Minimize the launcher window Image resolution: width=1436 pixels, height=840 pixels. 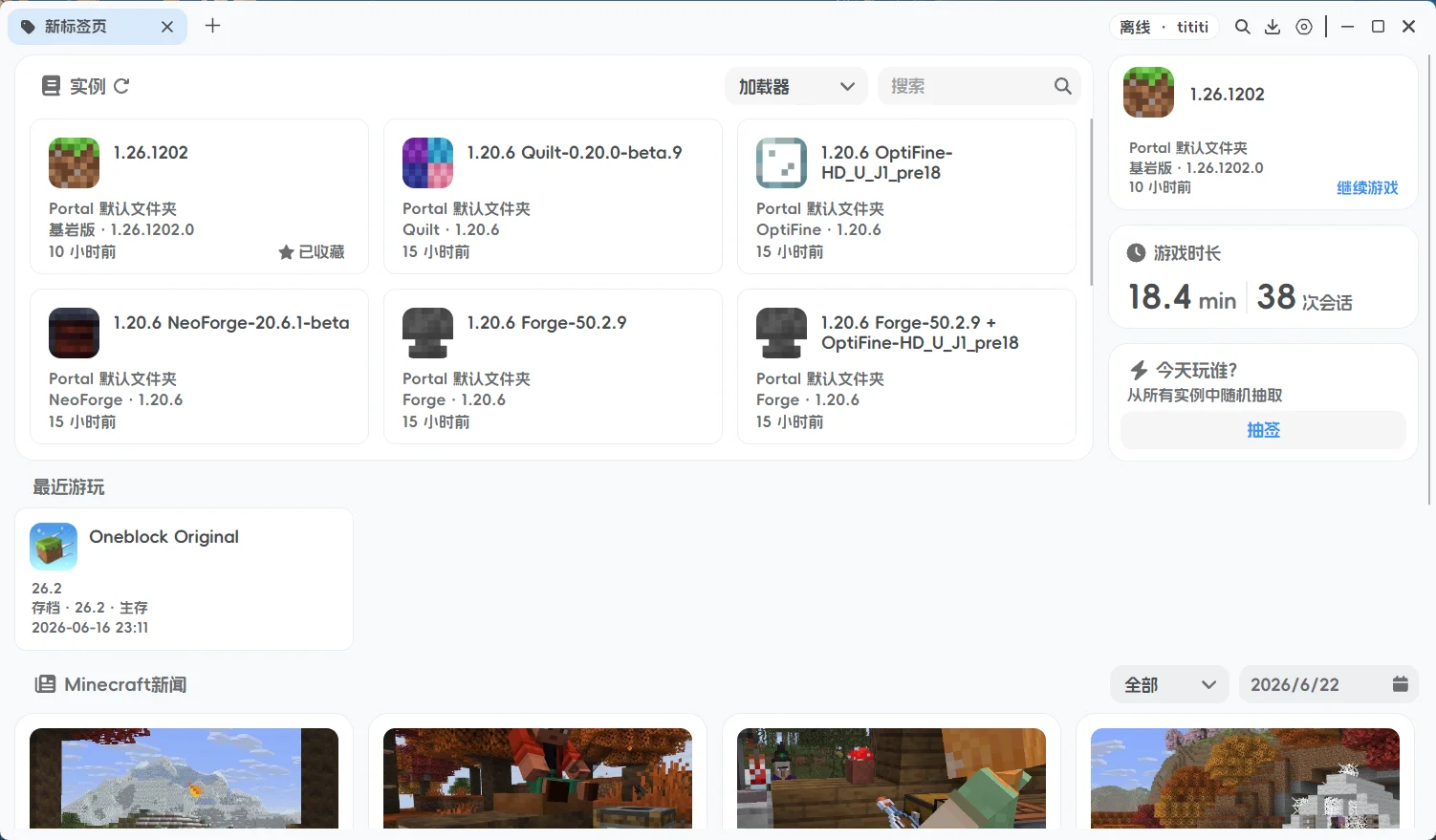click(1347, 27)
